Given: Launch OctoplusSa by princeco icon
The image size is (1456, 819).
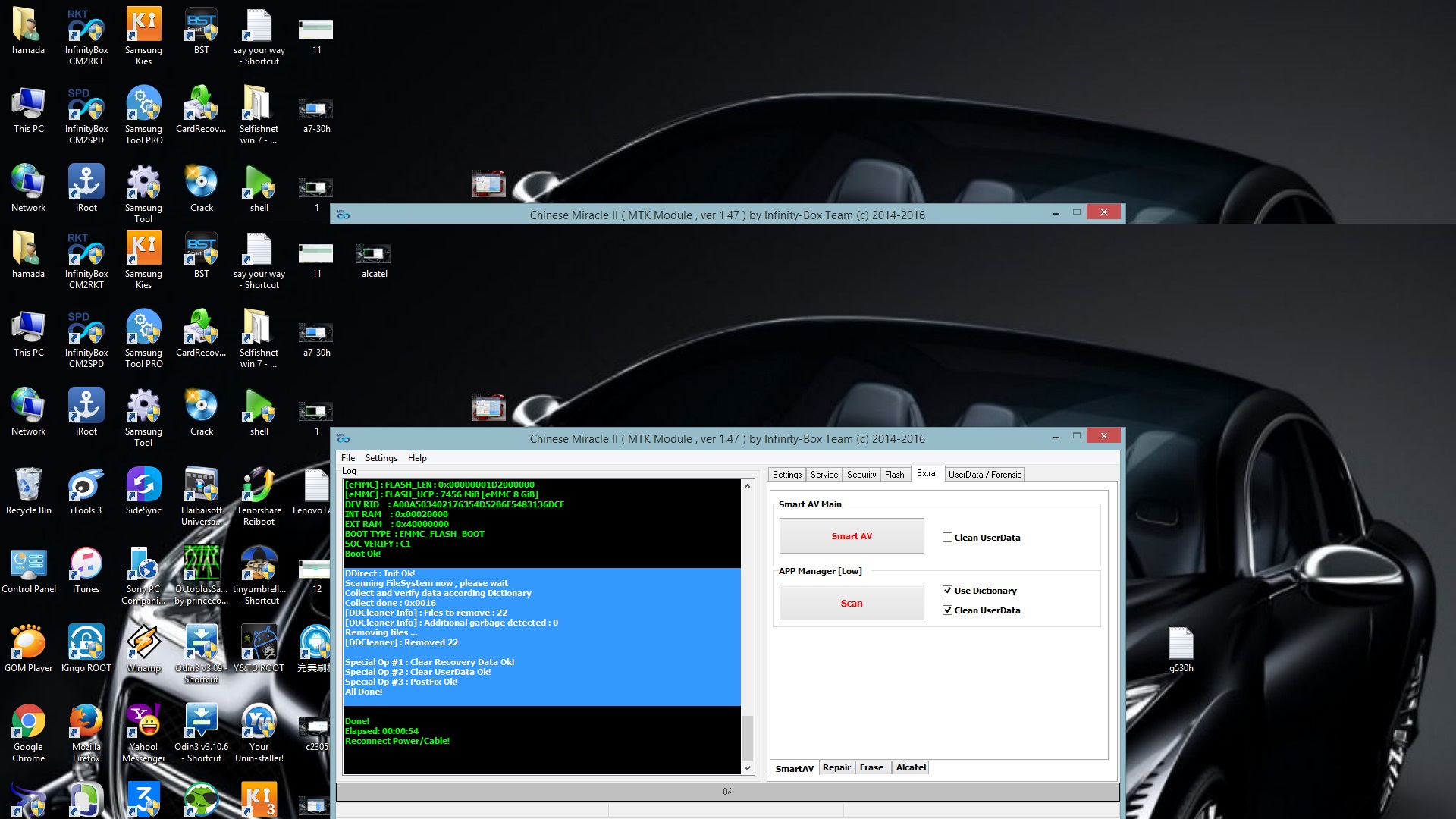Looking at the screenshot, I should tap(201, 576).
